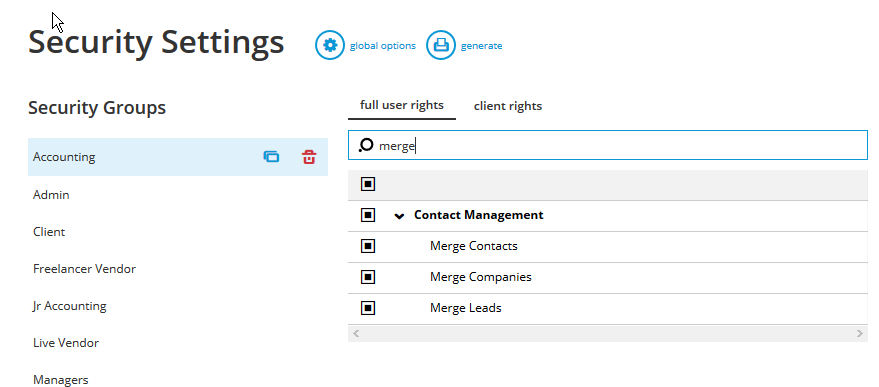
Task: Open global options gear icon
Action: point(330,45)
